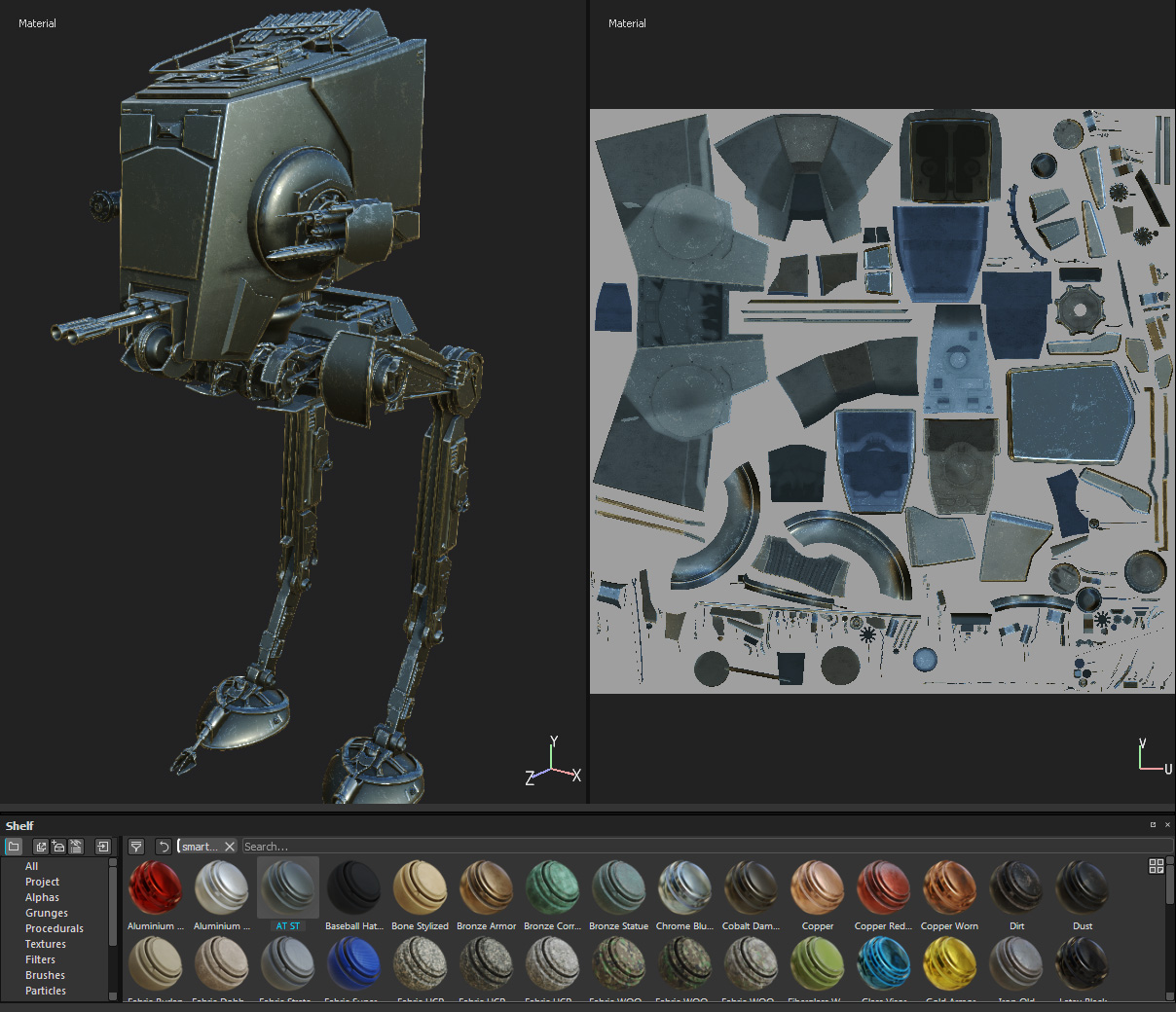The image size is (1176, 1012).
Task: Close the Shelf panel
Action: pyautogui.click(x=1167, y=825)
